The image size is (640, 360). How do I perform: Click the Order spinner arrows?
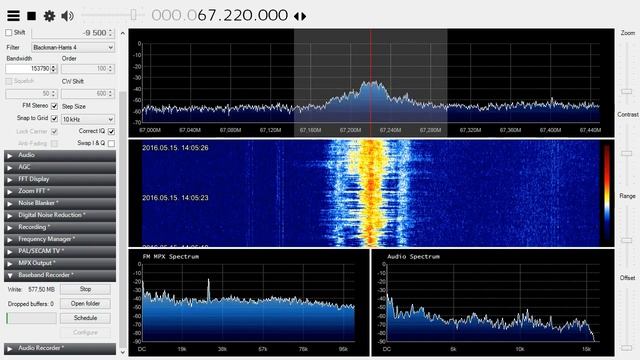[110, 69]
